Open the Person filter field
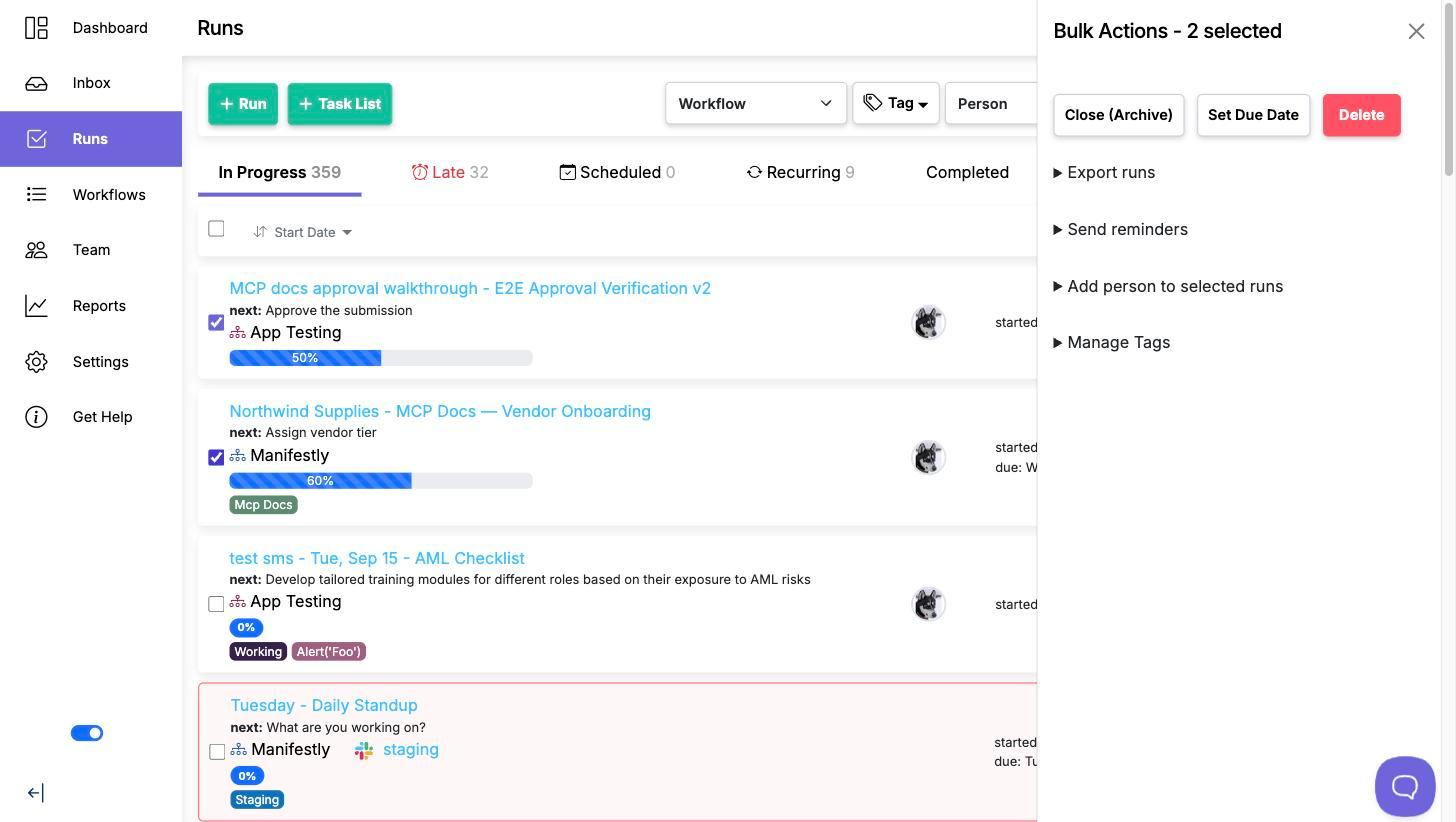Viewport: 1456px width, 822px height. pos(991,103)
